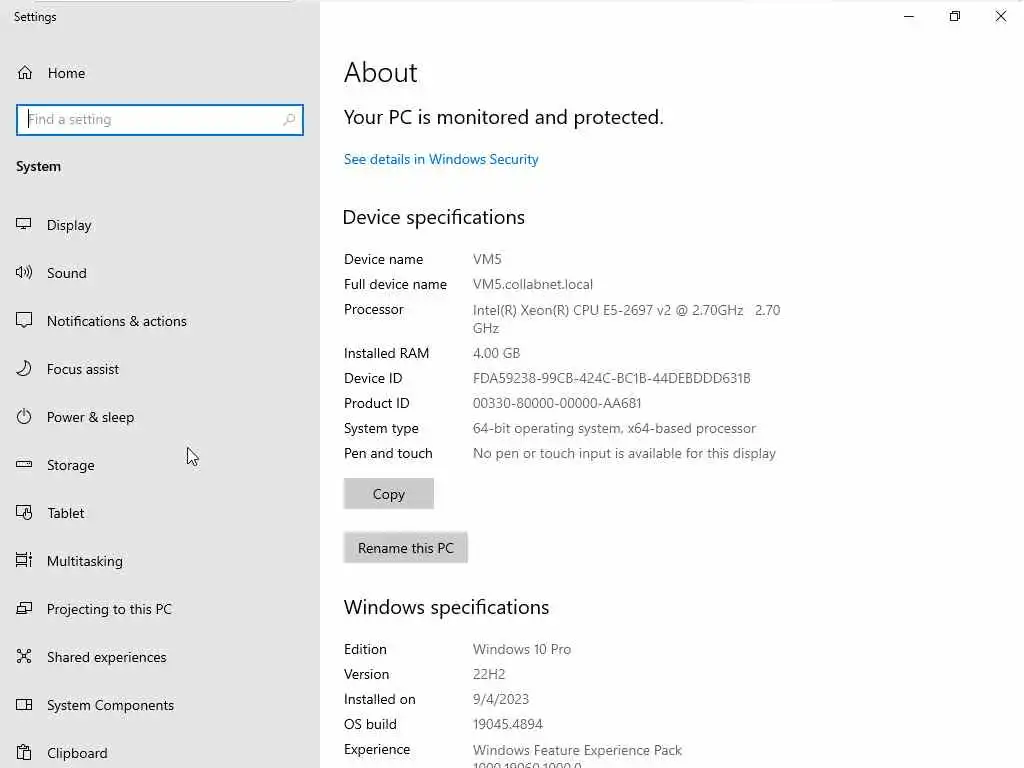Click Rename this PC button
1024x768 pixels.
[x=406, y=548]
